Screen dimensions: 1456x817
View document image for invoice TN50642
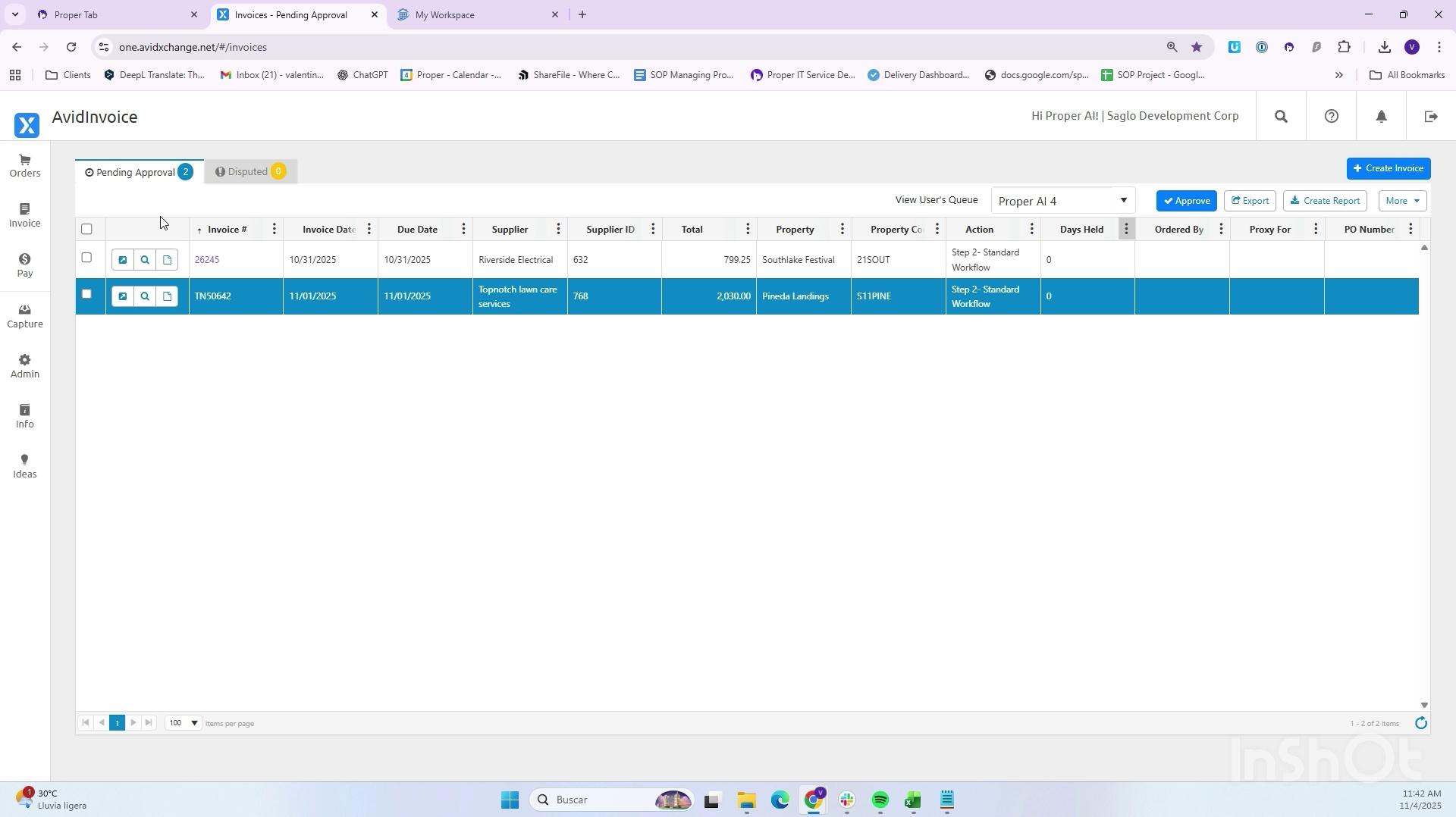pos(168,296)
